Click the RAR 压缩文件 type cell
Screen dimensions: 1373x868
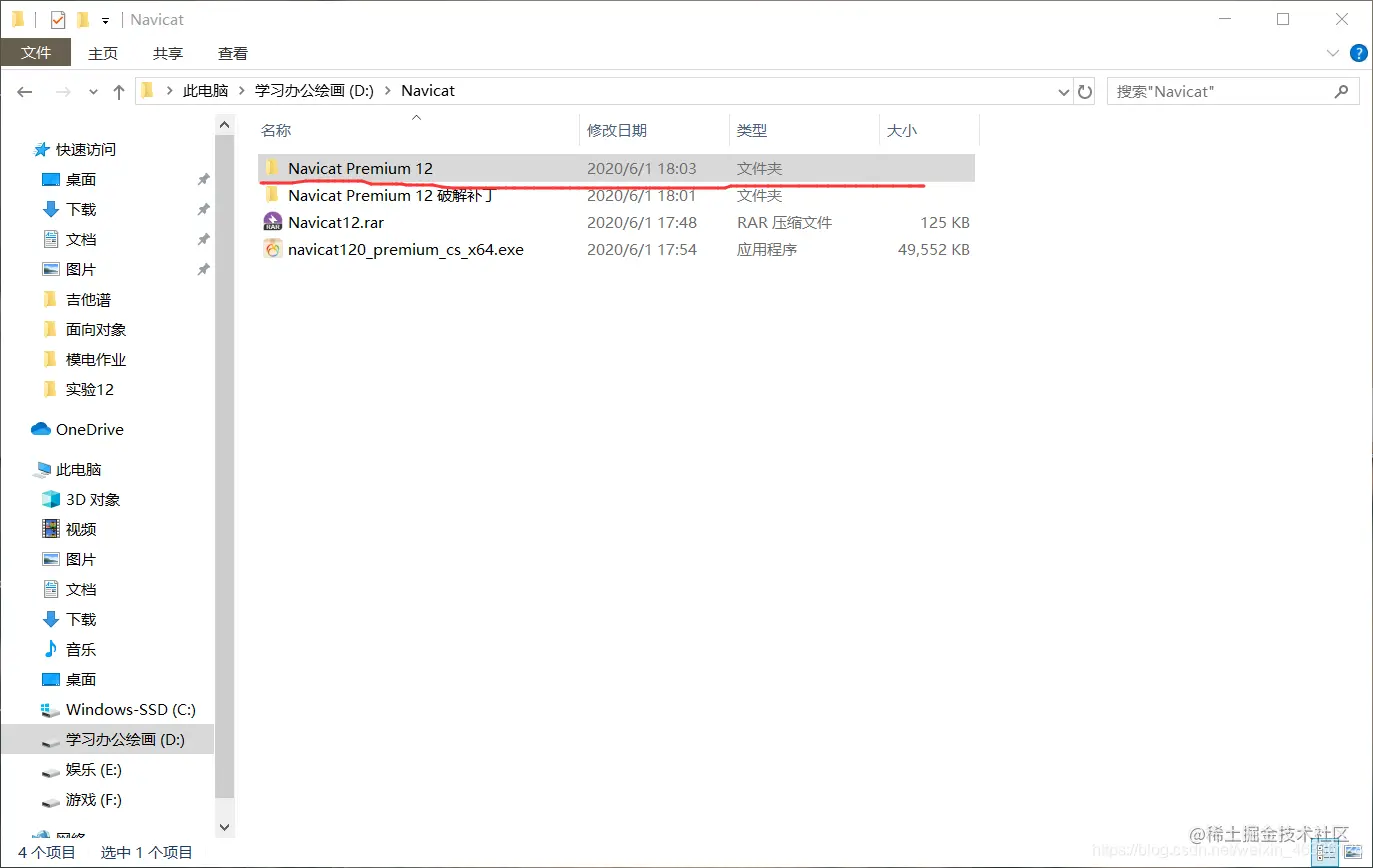tap(785, 223)
